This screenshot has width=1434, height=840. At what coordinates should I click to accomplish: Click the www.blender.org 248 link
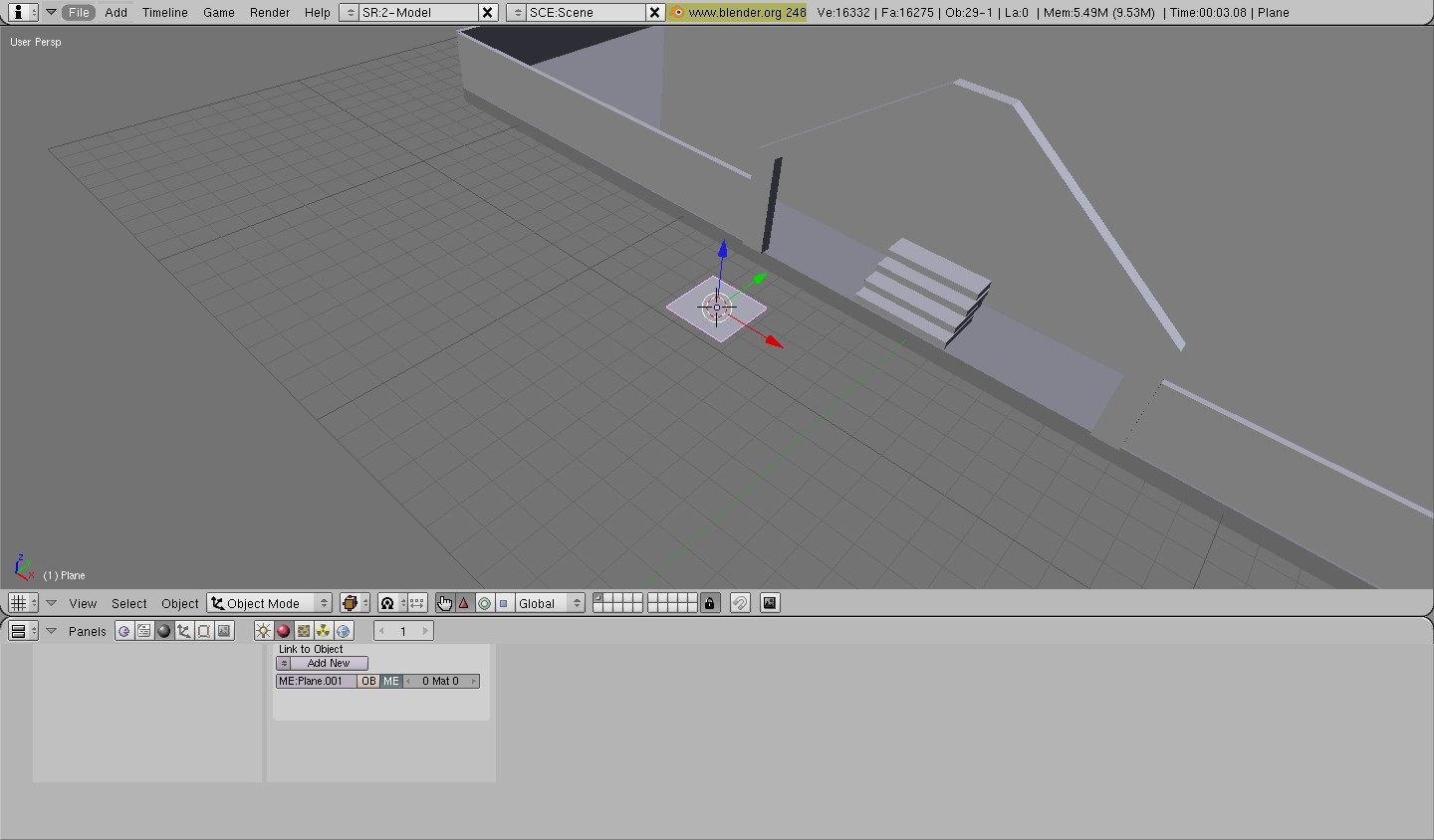pyautogui.click(x=747, y=12)
